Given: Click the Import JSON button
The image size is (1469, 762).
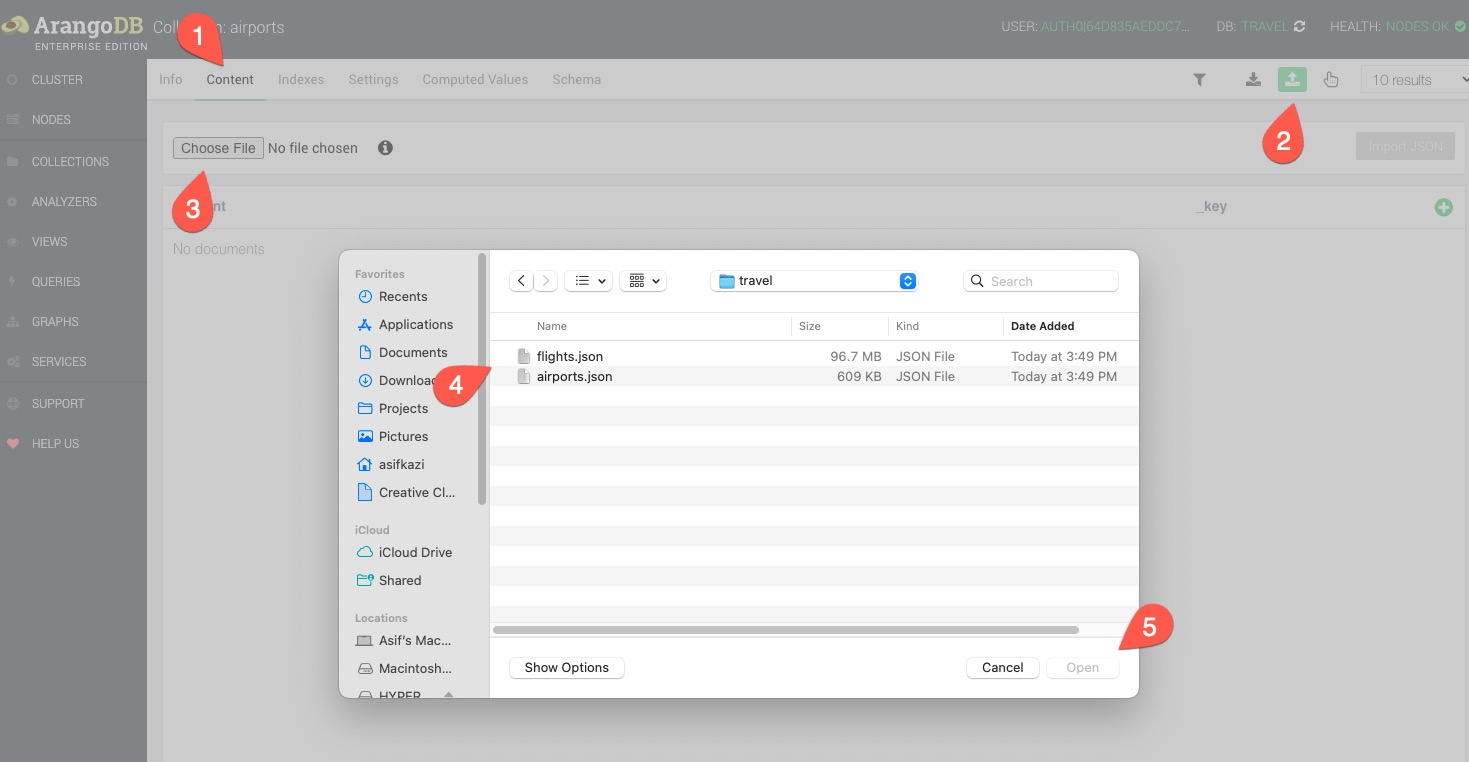Looking at the screenshot, I should click(1405, 146).
